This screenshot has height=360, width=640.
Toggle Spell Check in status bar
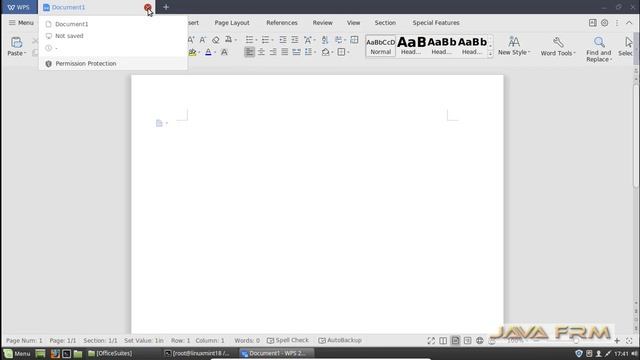click(x=288, y=340)
